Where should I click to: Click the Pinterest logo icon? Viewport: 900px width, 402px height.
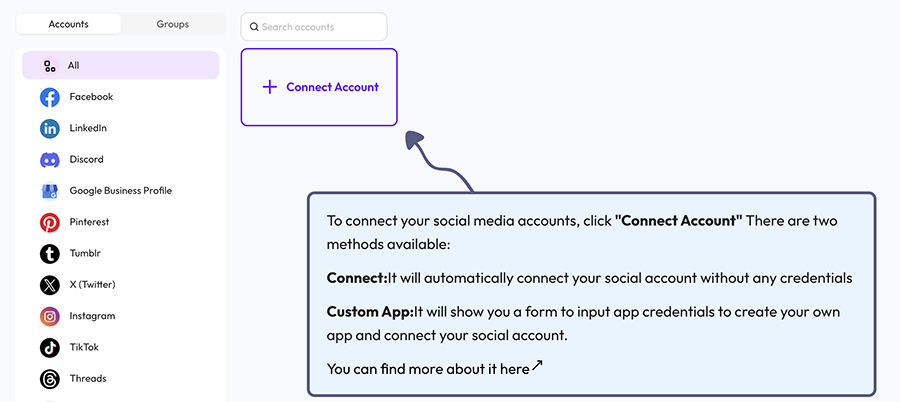(x=50, y=222)
